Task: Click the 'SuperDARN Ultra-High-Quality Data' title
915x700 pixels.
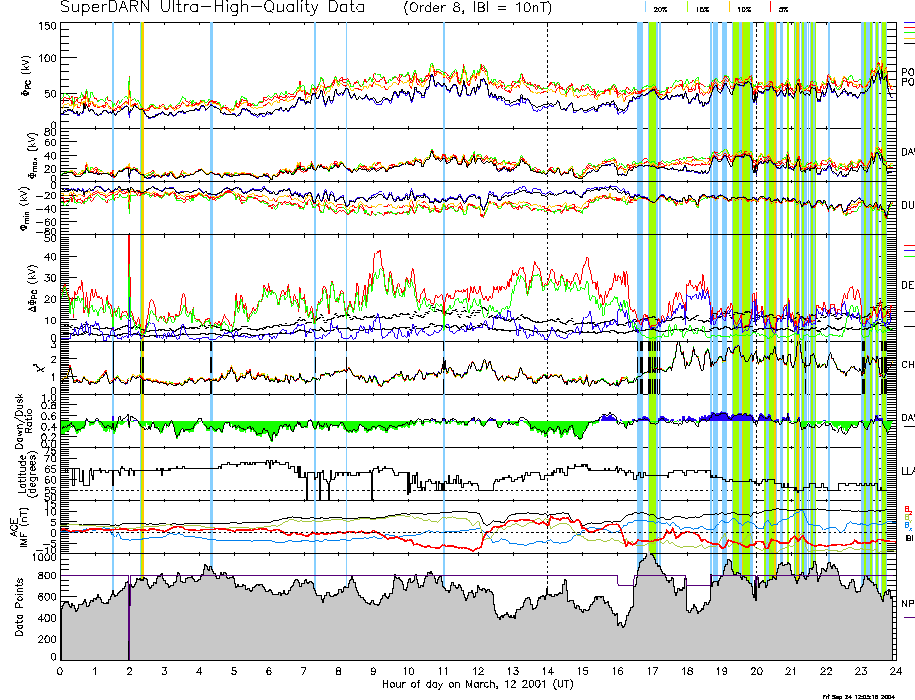Action: click(x=213, y=8)
